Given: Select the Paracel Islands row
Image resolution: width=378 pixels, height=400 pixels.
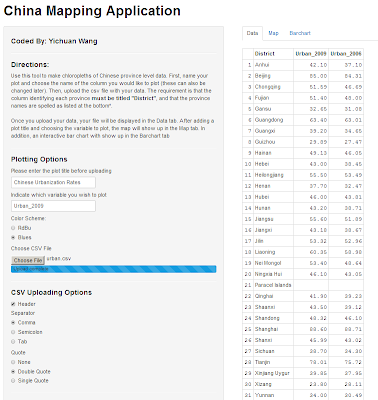Looking at the screenshot, I should [x=303, y=285].
